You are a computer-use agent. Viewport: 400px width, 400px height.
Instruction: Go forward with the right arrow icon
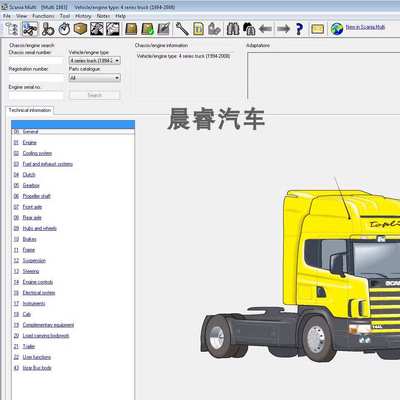click(x=283, y=29)
